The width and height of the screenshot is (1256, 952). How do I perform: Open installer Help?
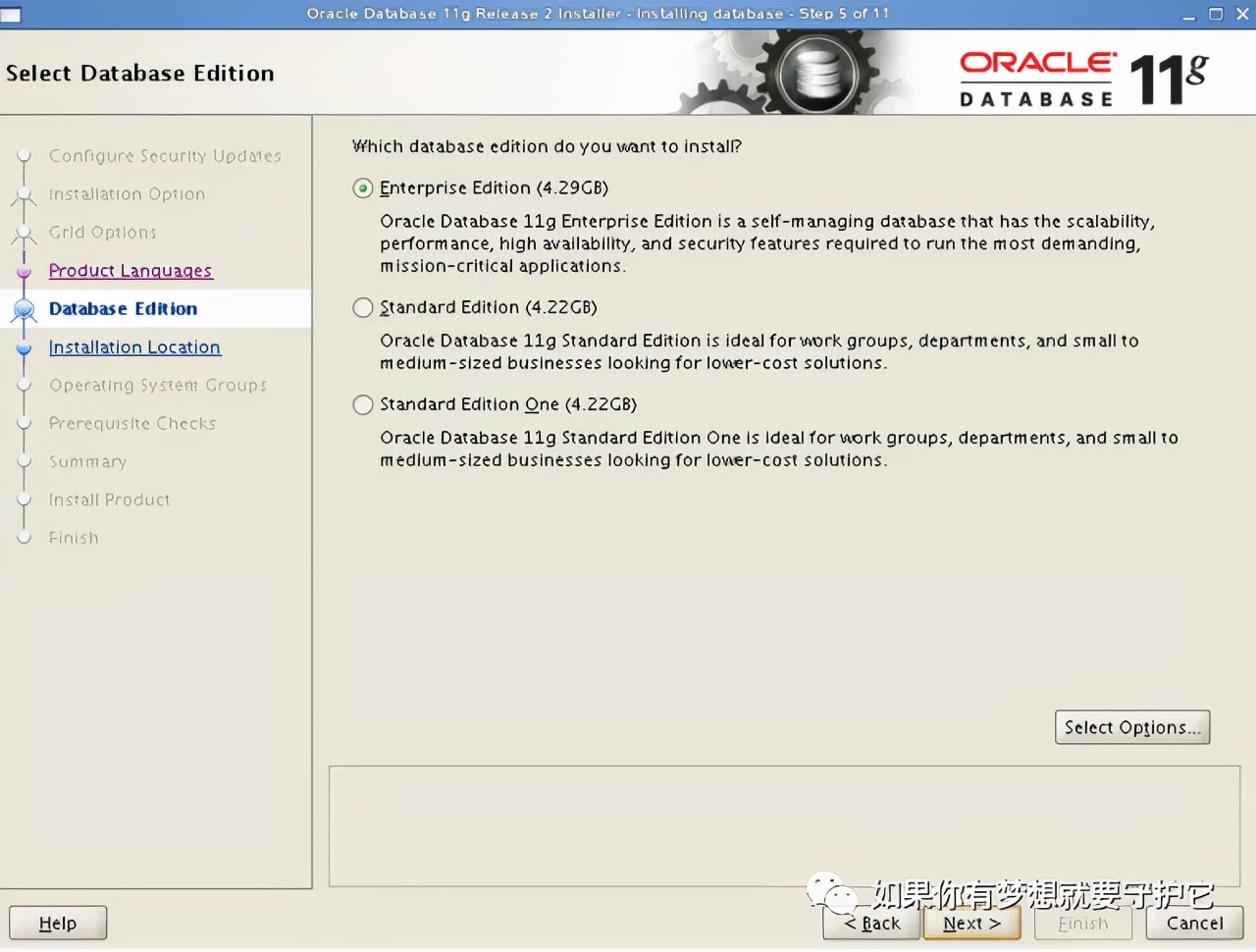pos(58,924)
